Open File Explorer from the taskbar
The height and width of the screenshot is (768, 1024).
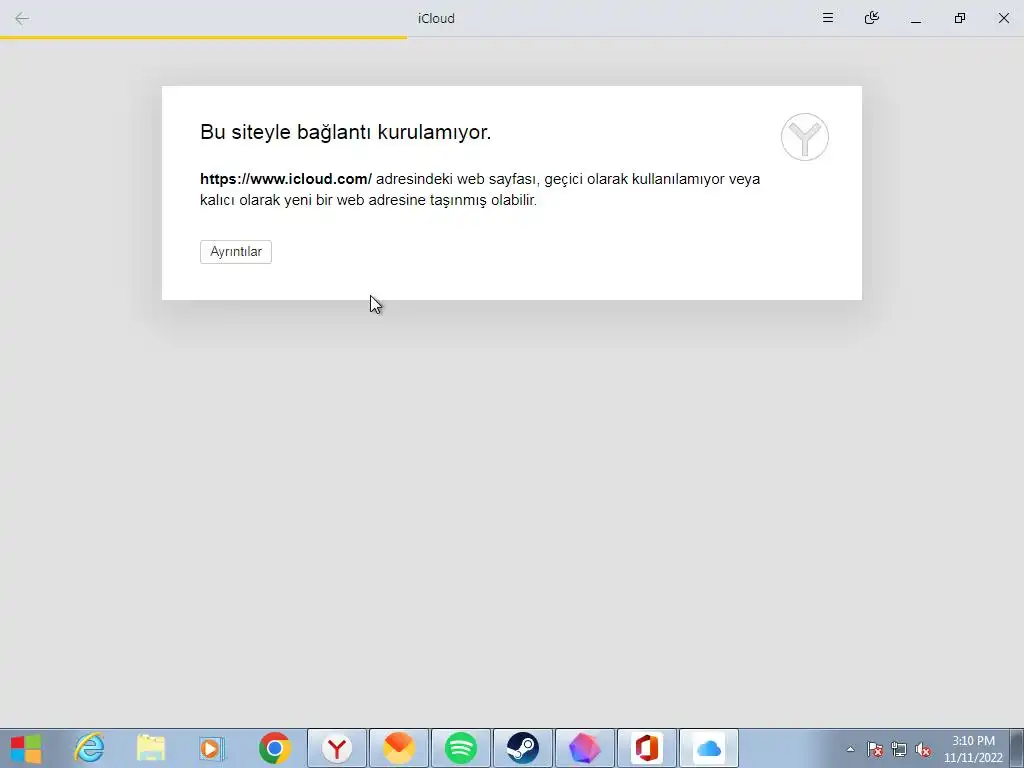pyautogui.click(x=151, y=748)
